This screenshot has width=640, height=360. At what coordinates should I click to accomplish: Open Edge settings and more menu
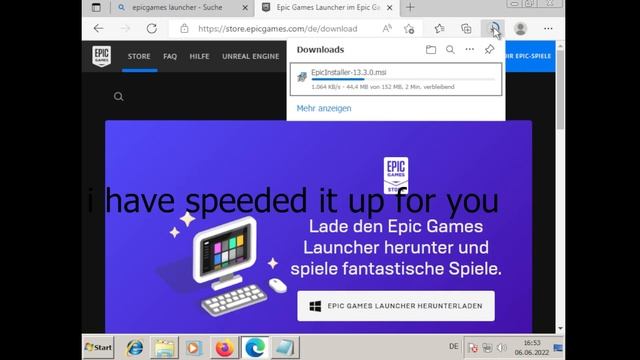pos(548,29)
